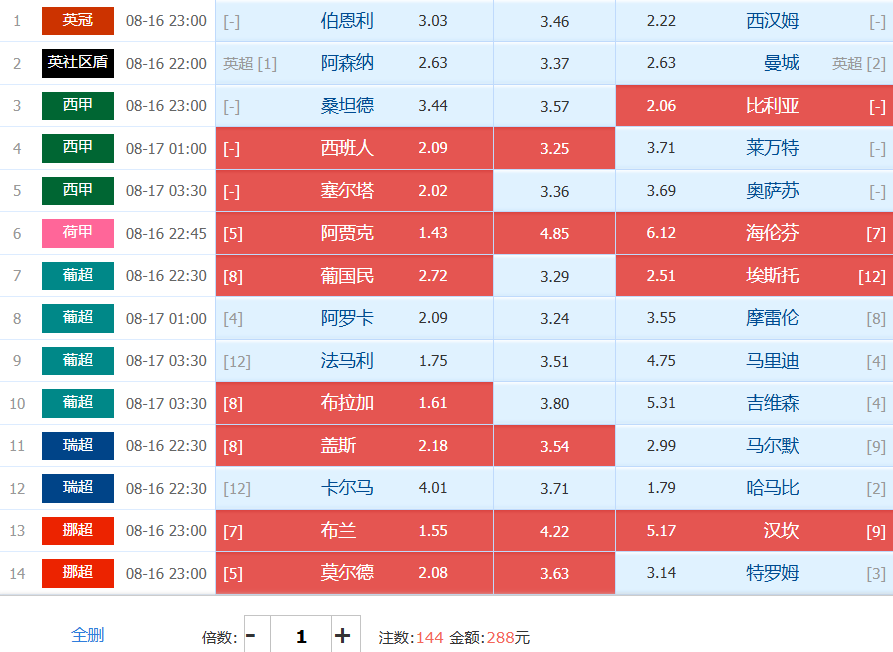
Task: Select home win odds 3.03 for 伯恩利
Action: [x=354, y=20]
